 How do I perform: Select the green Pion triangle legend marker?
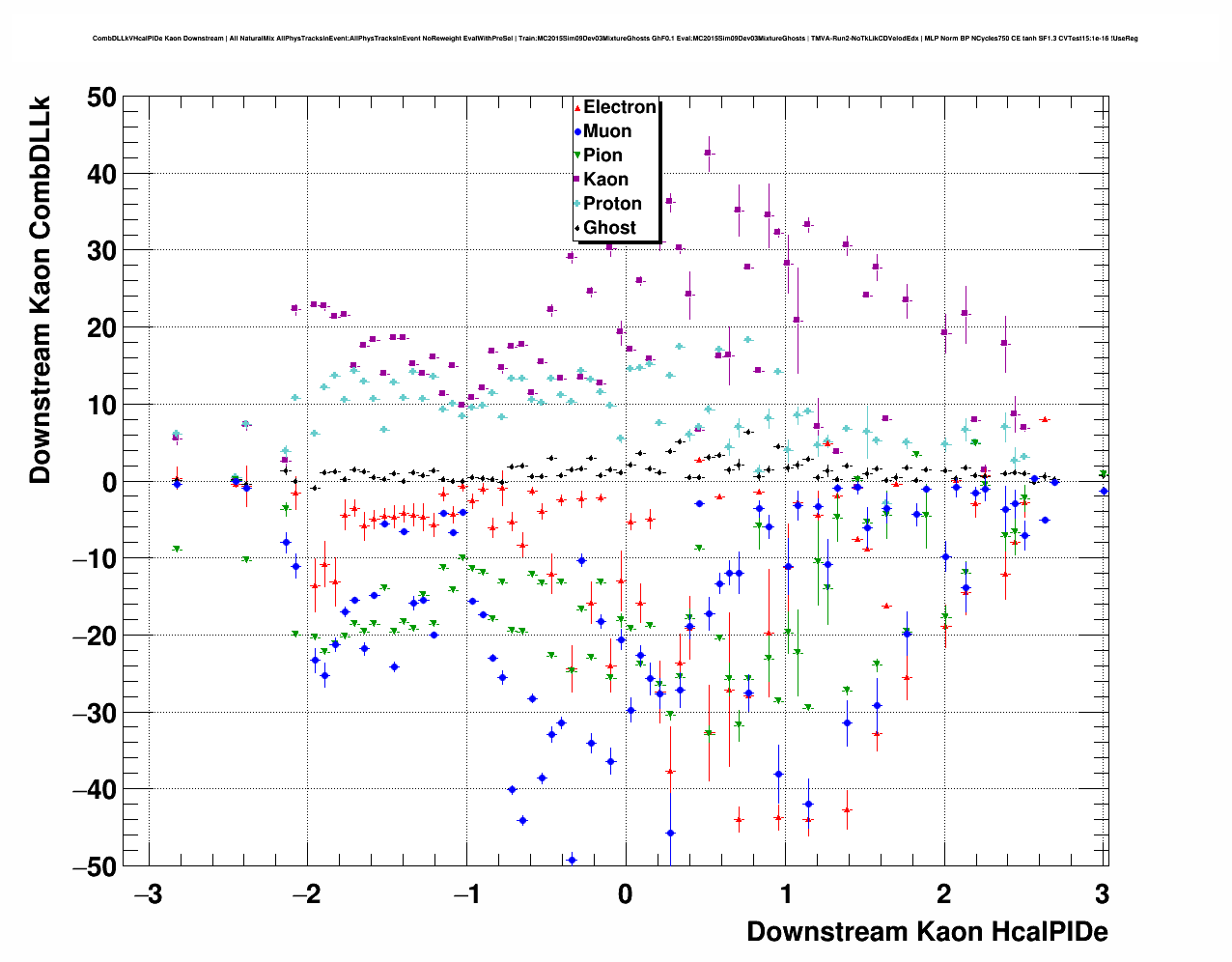tap(577, 156)
